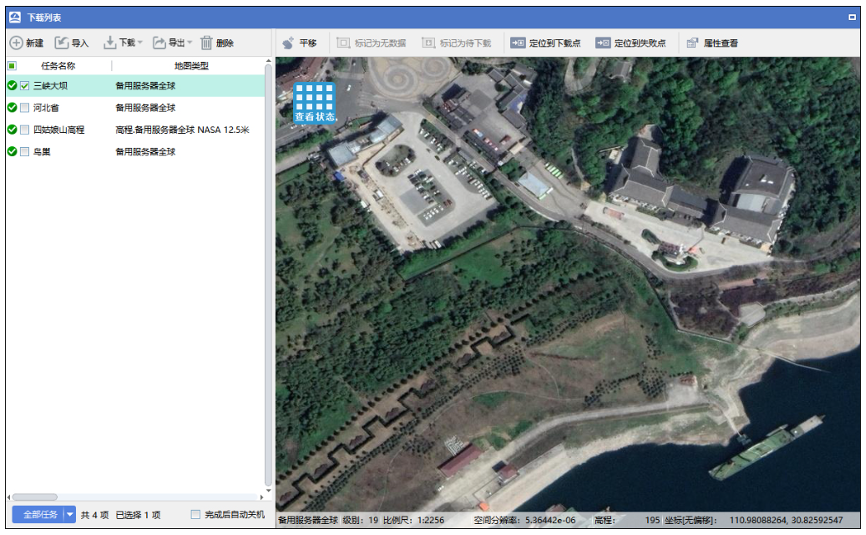Image resolution: width=866 pixels, height=535 pixels.
Task: Click the horizontal scrollbar of task list
Action: pos(34,497)
